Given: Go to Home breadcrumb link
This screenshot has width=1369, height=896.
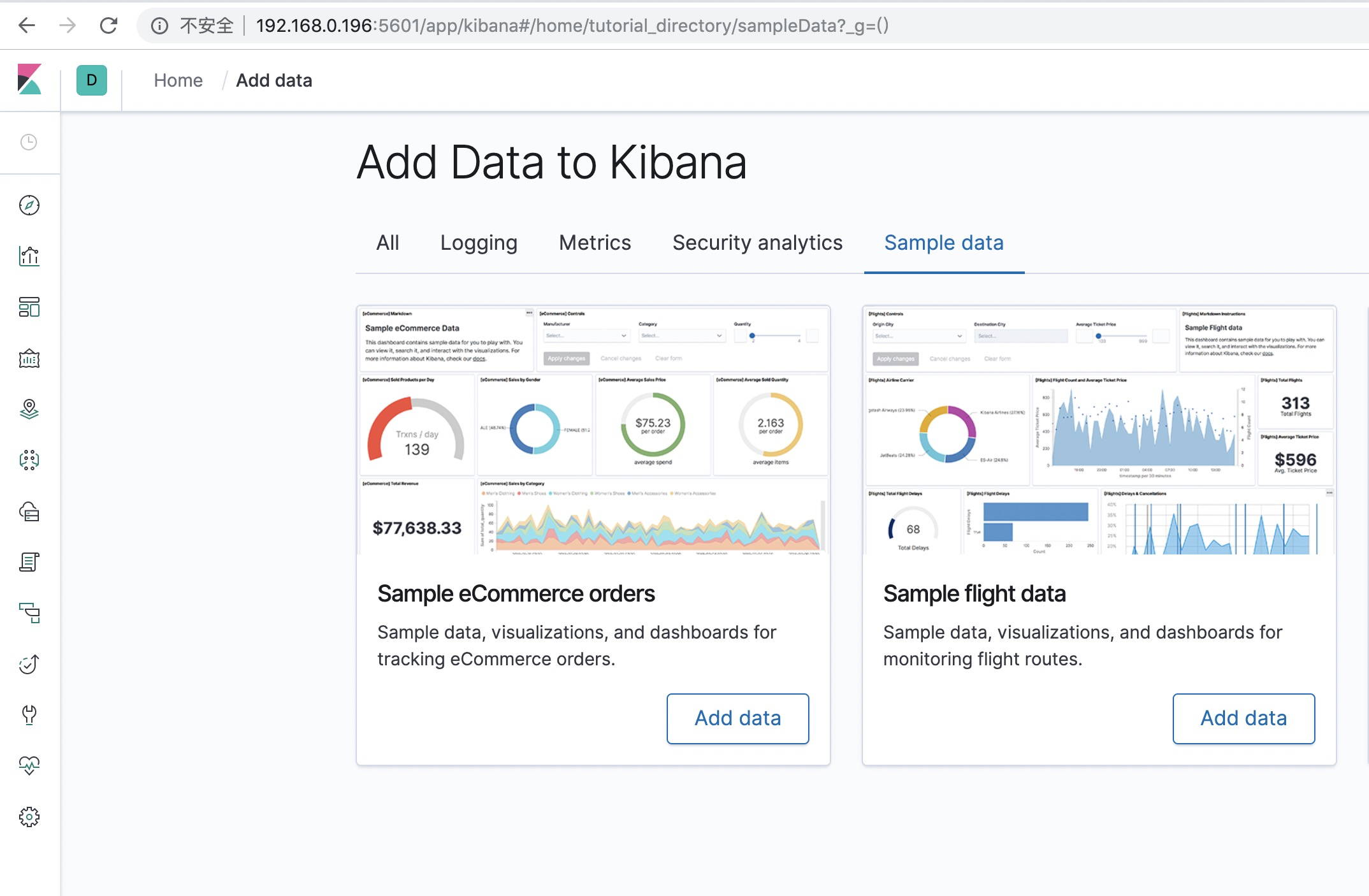Looking at the screenshot, I should (178, 80).
